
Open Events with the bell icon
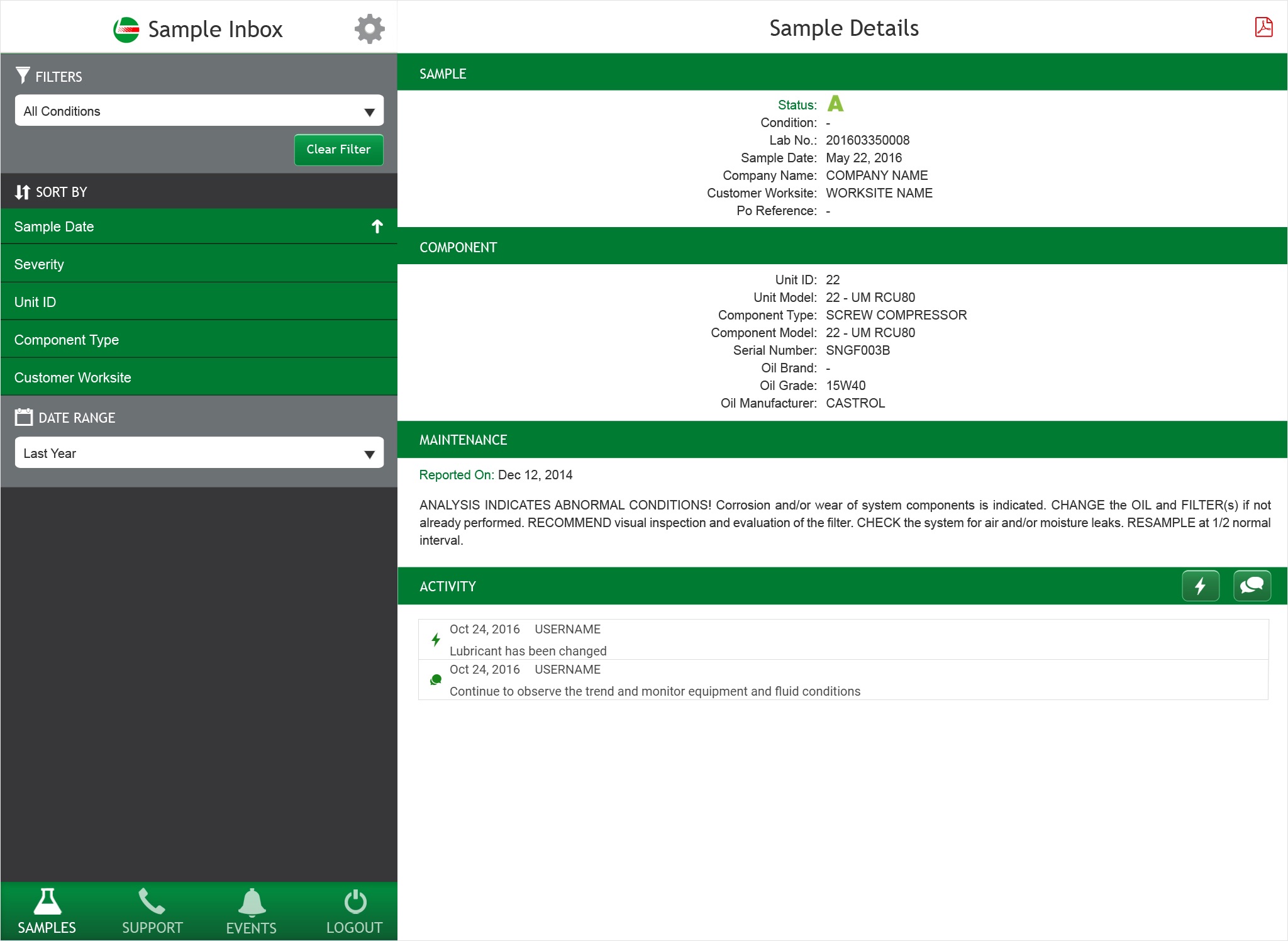coord(251,911)
